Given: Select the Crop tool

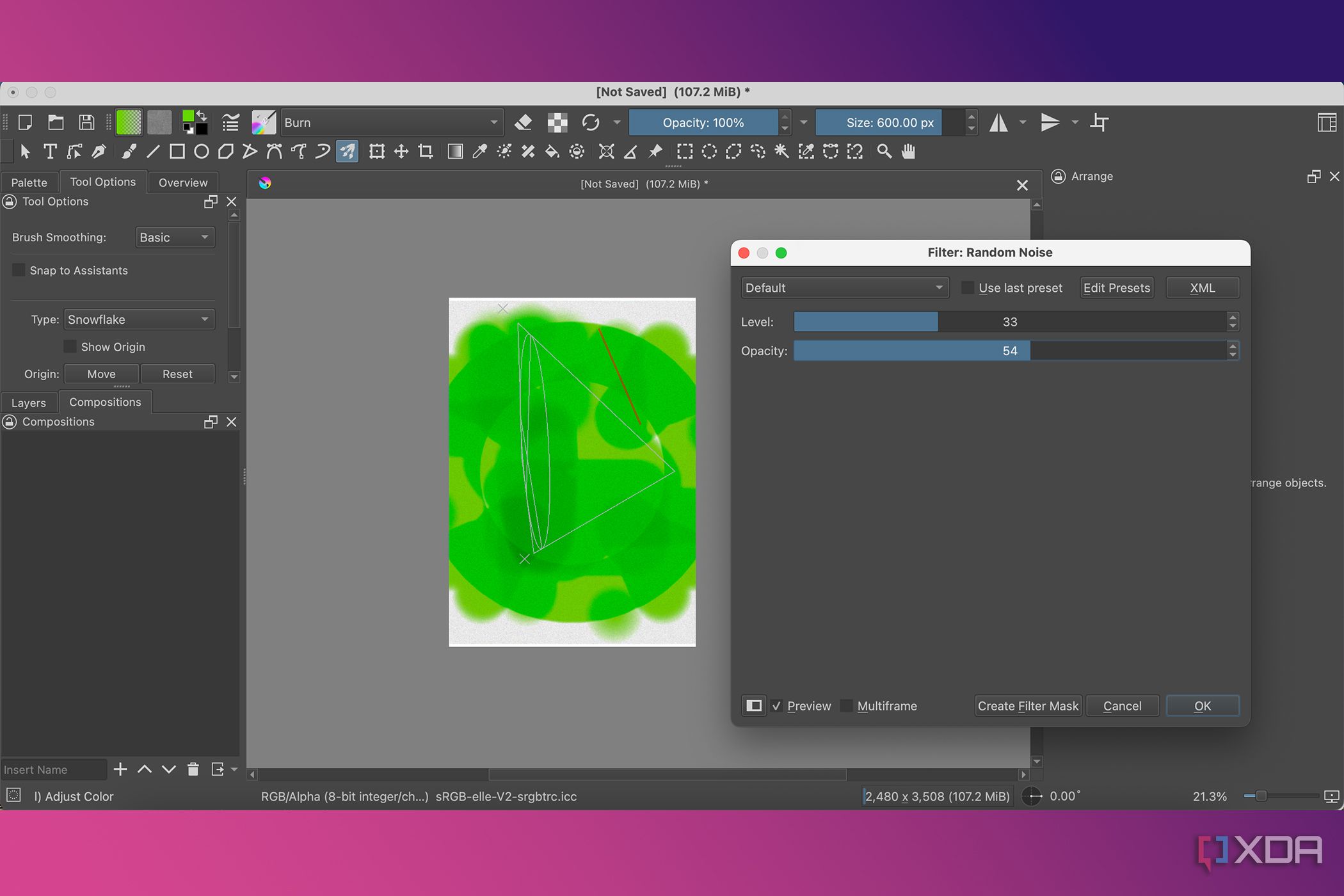Looking at the screenshot, I should [426, 152].
